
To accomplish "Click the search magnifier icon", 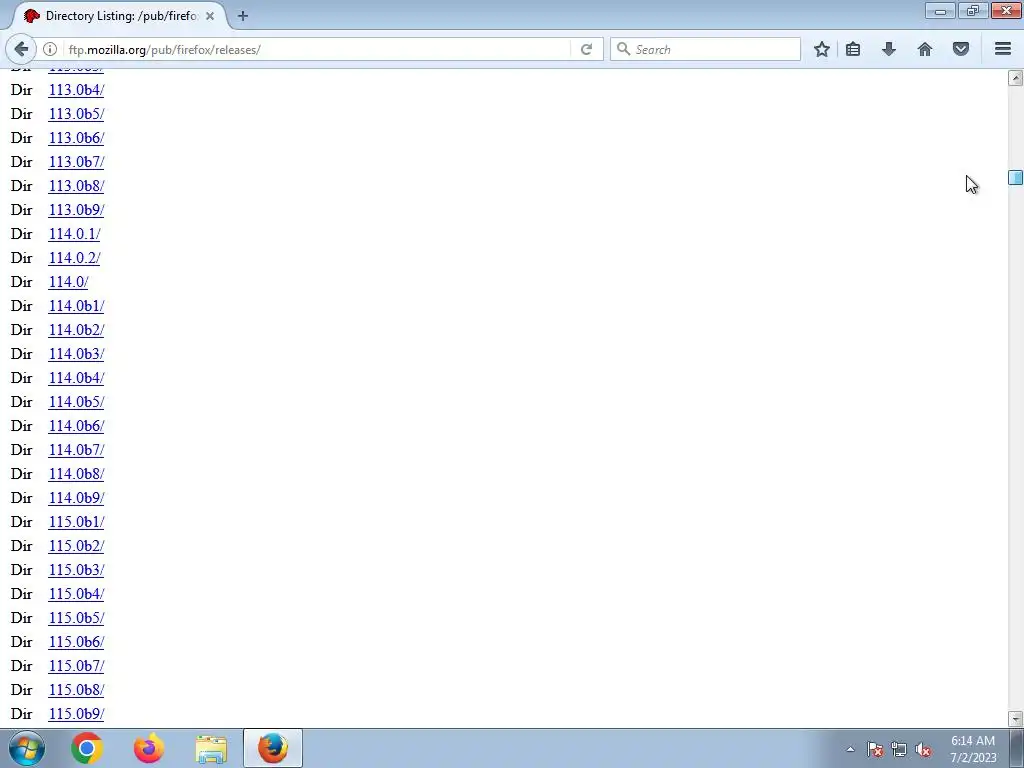I will point(623,49).
